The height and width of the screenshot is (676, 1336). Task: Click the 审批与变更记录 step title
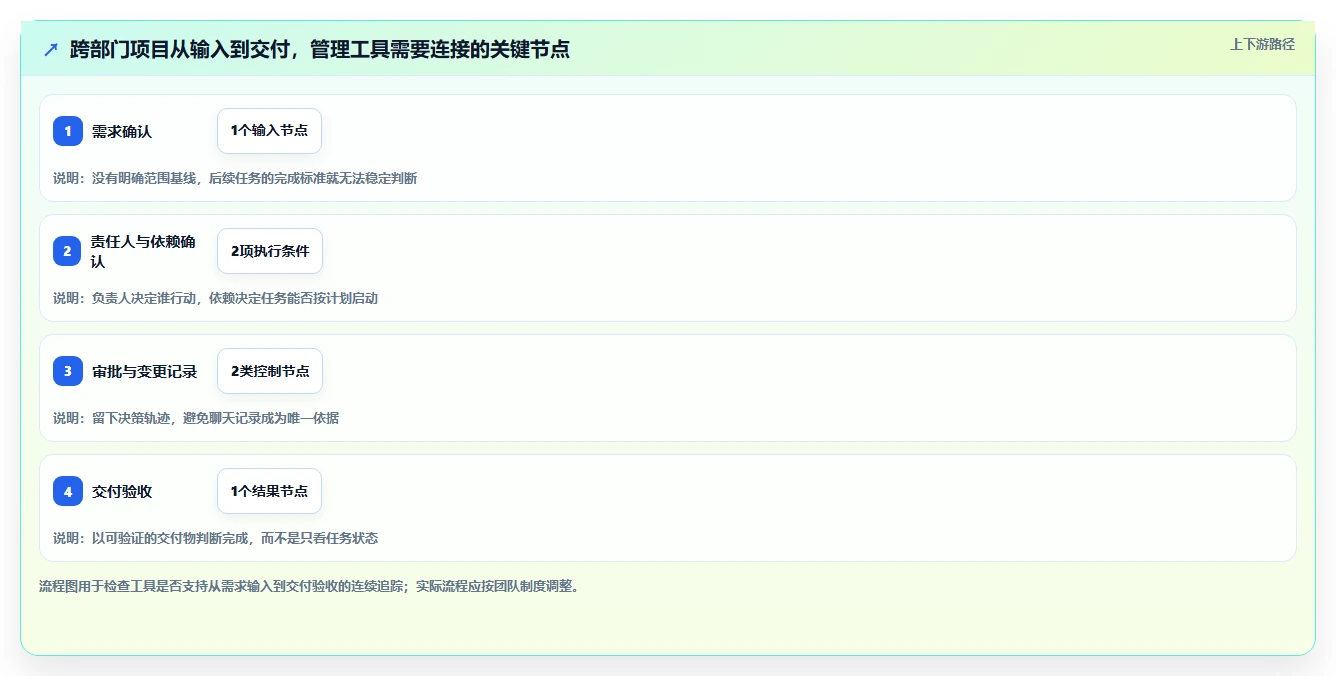click(x=144, y=371)
